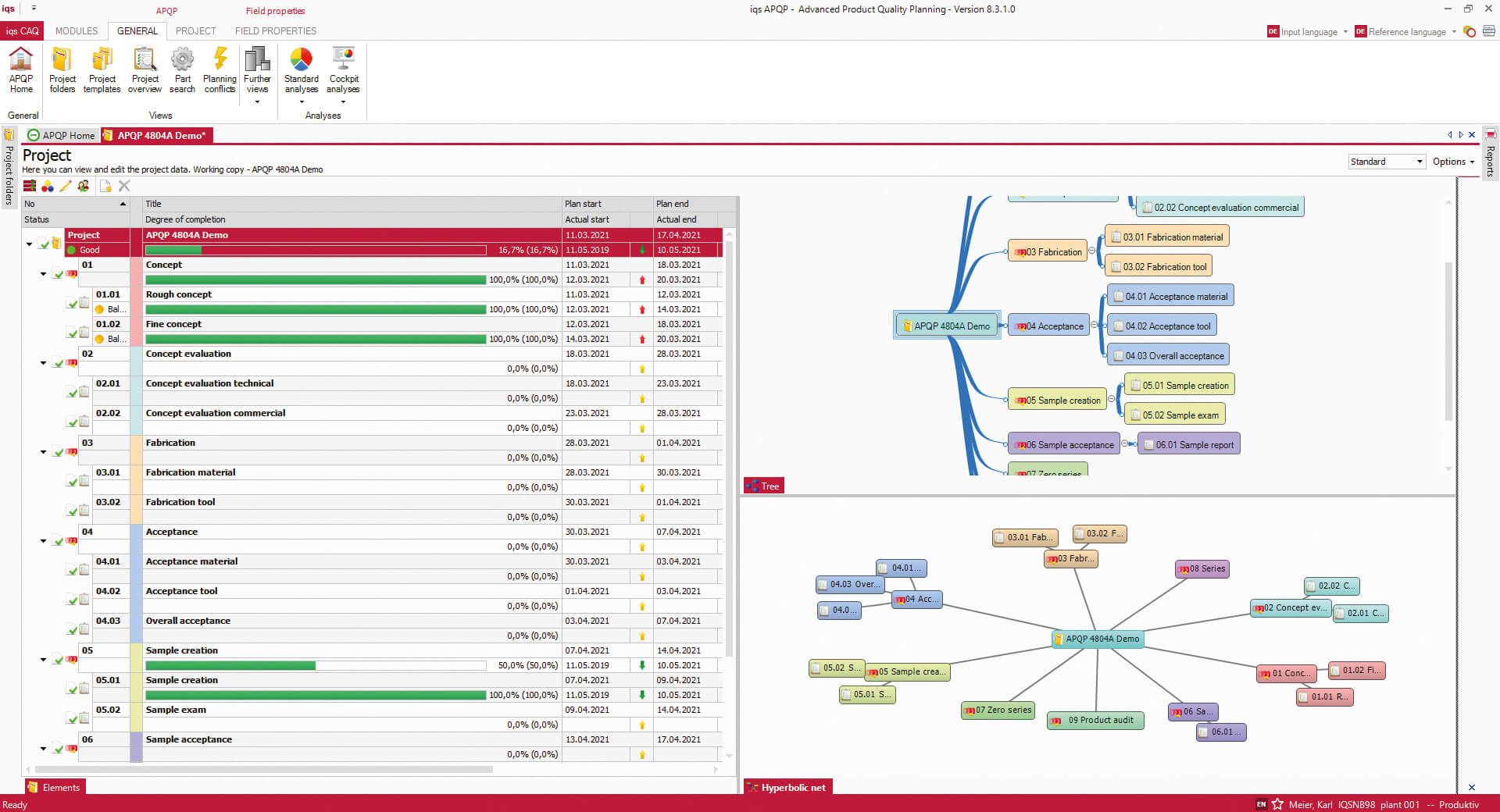Switch to the Hyperbolic net tab

(787, 788)
